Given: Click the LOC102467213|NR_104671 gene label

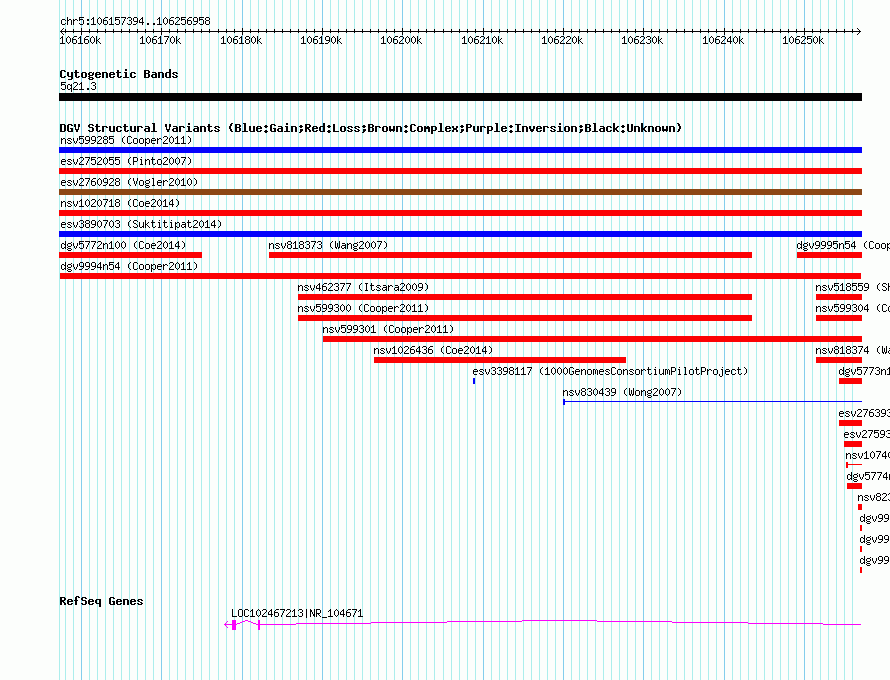Looking at the screenshot, I should click(x=297, y=613).
